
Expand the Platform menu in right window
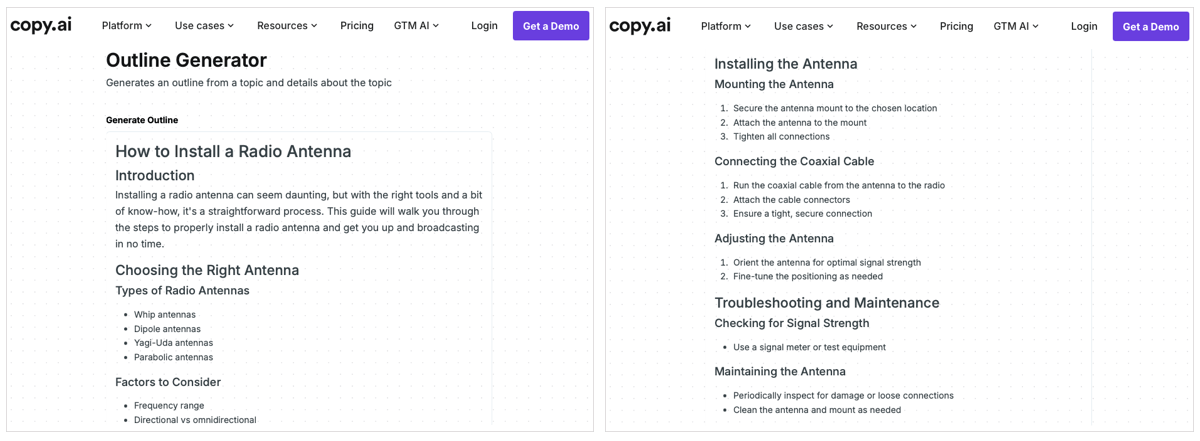(x=726, y=26)
